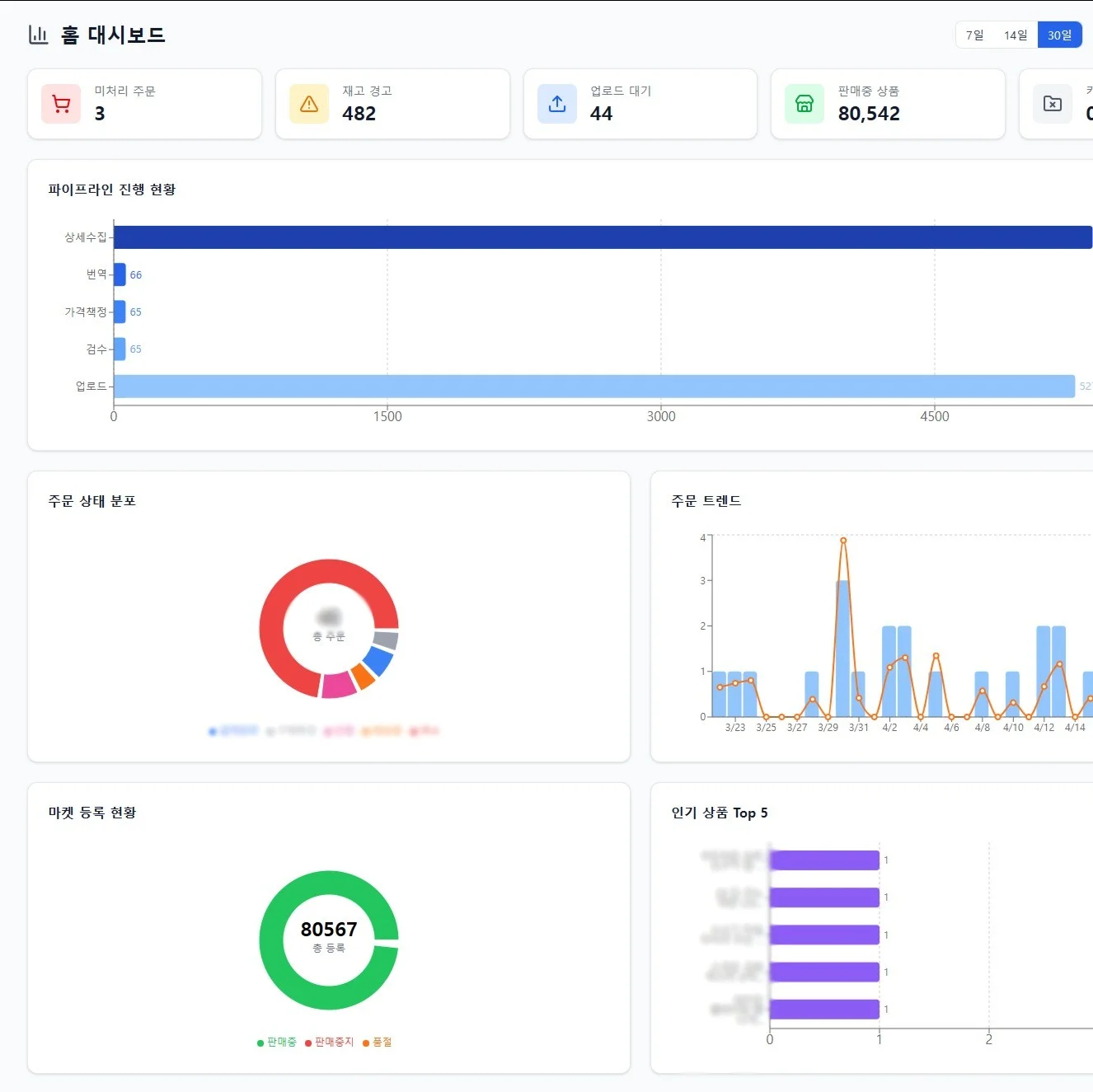1093x1092 pixels.
Task: Open the 업로드 대기 card
Action: coord(640,104)
